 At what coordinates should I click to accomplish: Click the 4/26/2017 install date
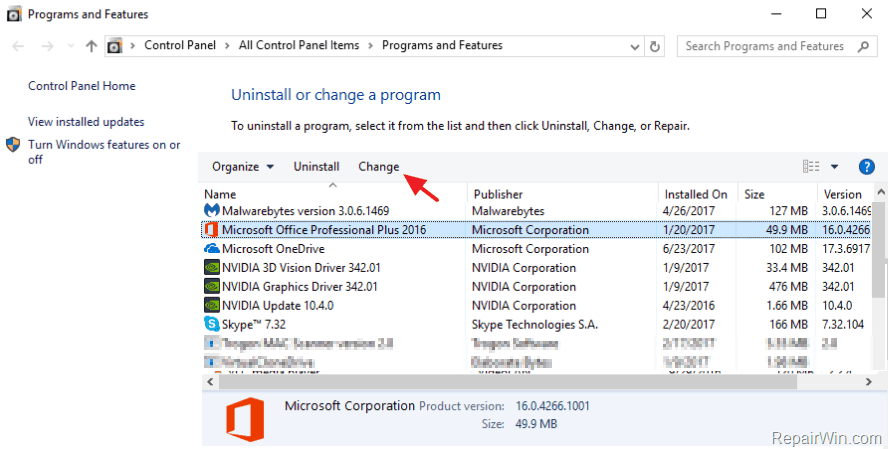(x=689, y=211)
